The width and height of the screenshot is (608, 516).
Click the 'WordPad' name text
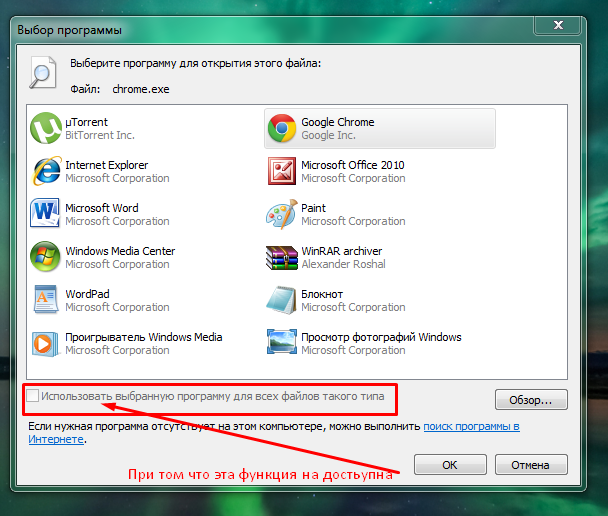tap(87, 294)
